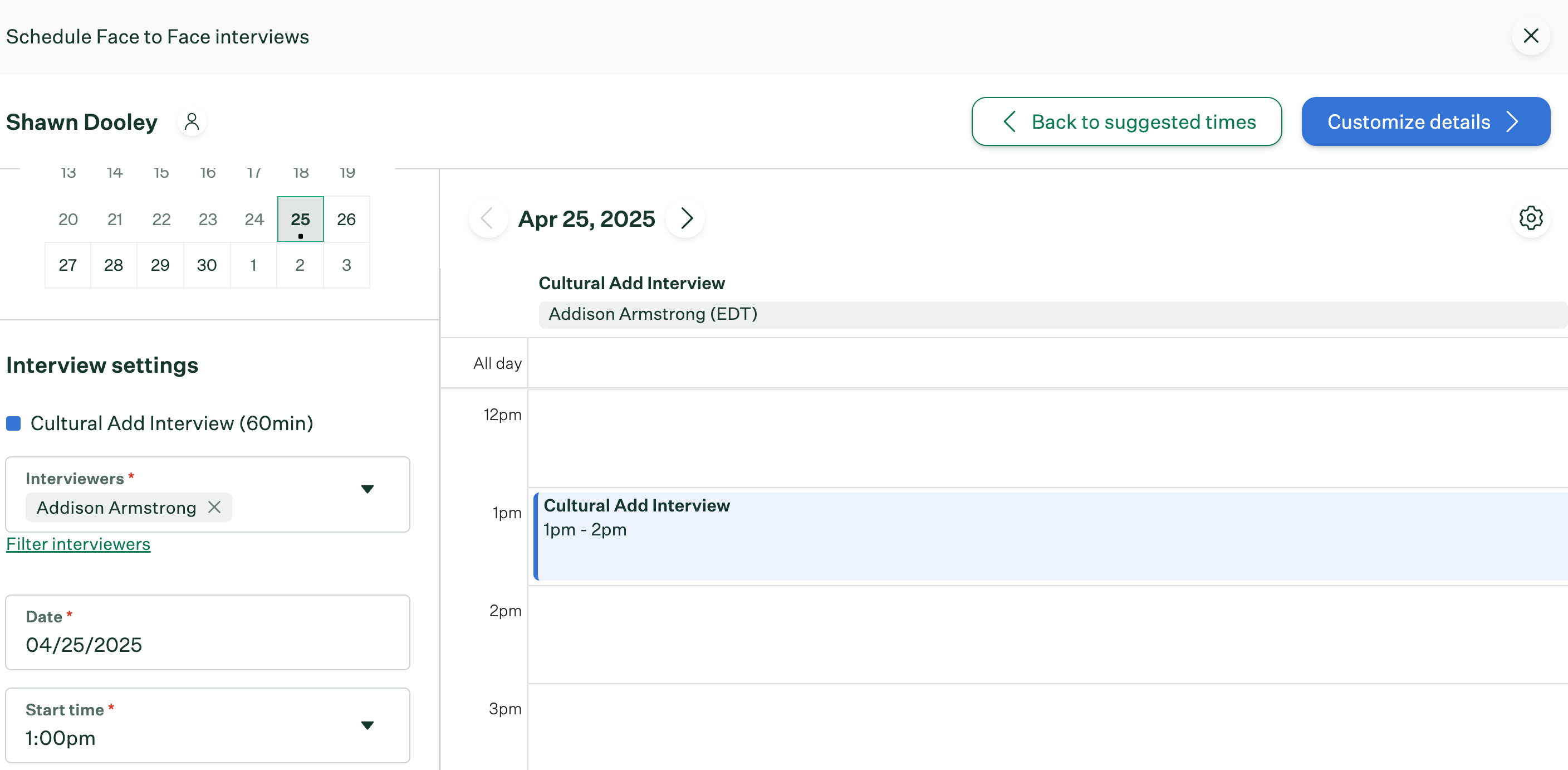Viewport: 1568px width, 770px height.
Task: Open Shawn Dooley's candidate profile icon
Action: click(192, 122)
